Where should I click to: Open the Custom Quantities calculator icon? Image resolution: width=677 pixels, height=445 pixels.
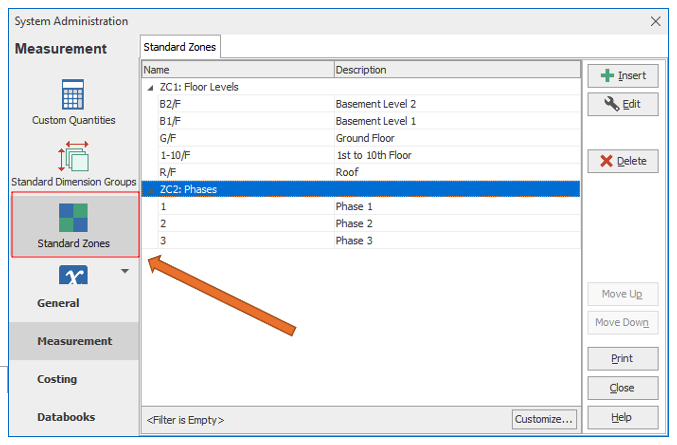coord(73,95)
